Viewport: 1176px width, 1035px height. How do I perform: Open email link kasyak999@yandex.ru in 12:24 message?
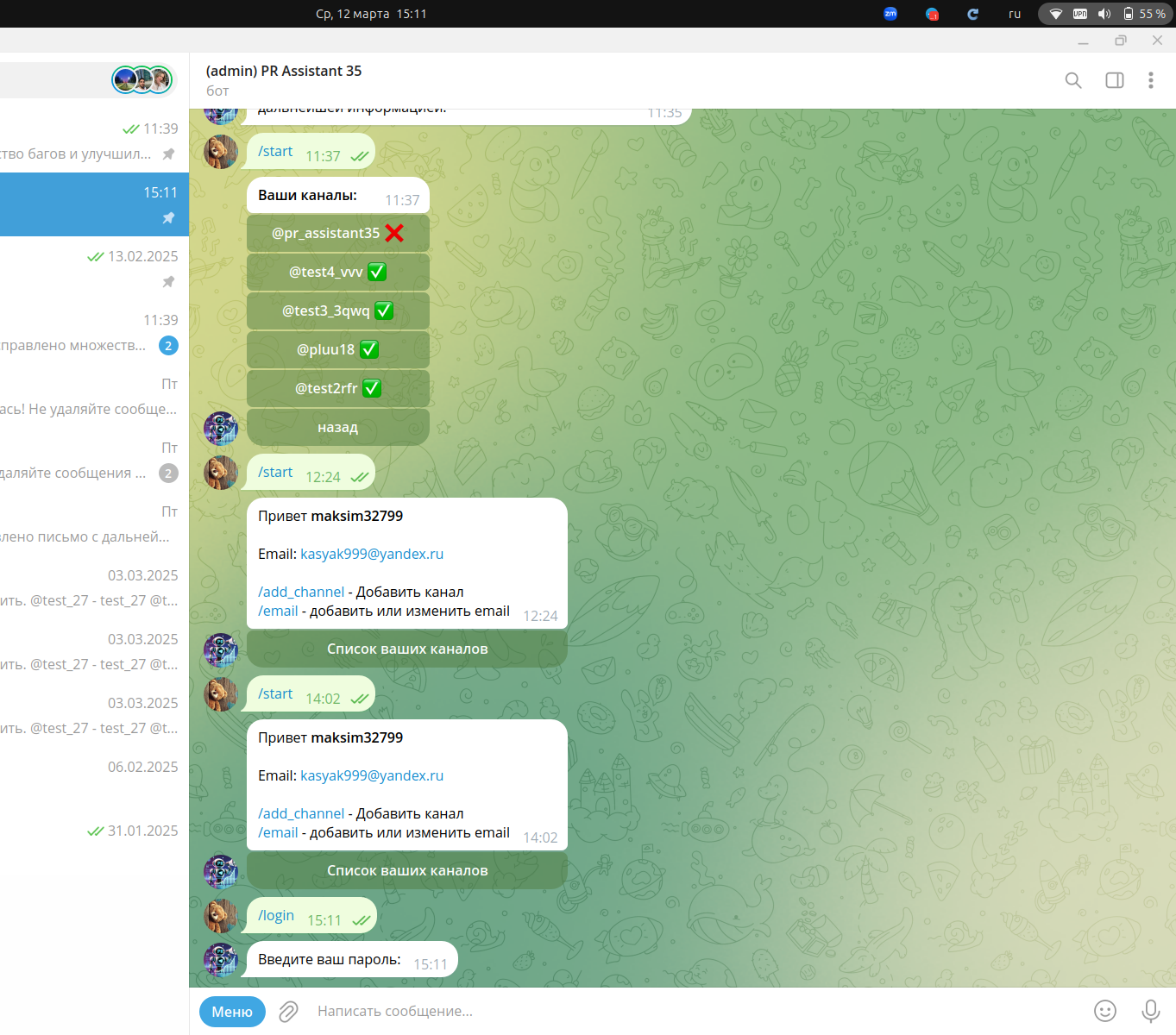(x=372, y=554)
